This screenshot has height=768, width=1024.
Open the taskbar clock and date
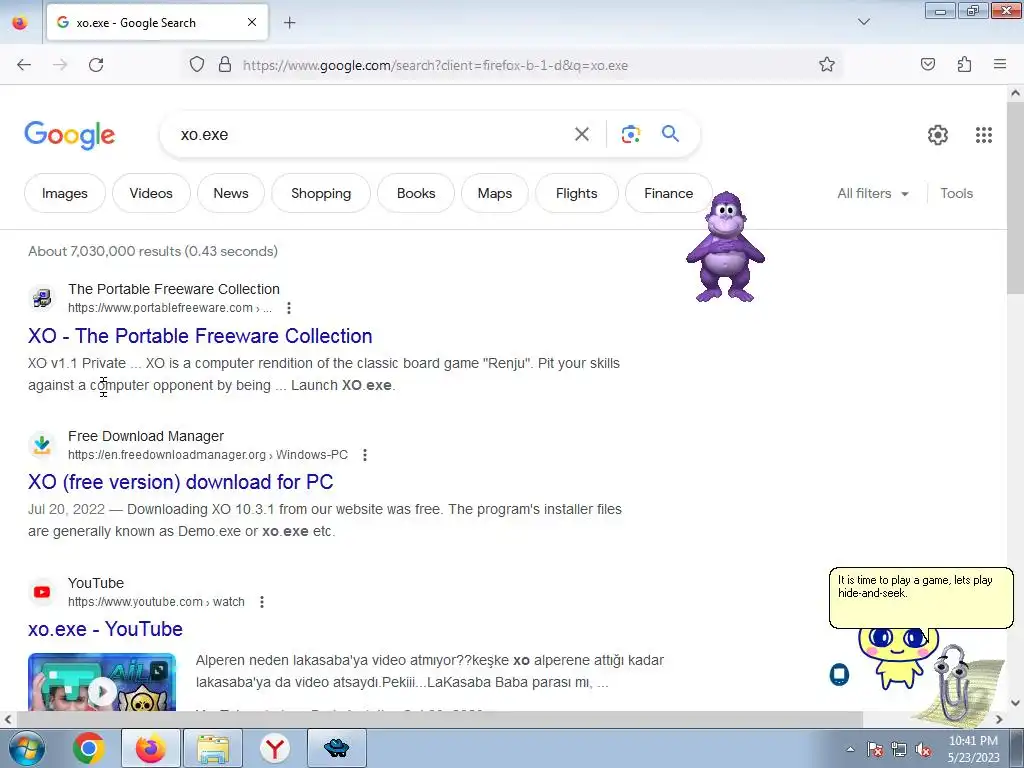click(x=973, y=748)
